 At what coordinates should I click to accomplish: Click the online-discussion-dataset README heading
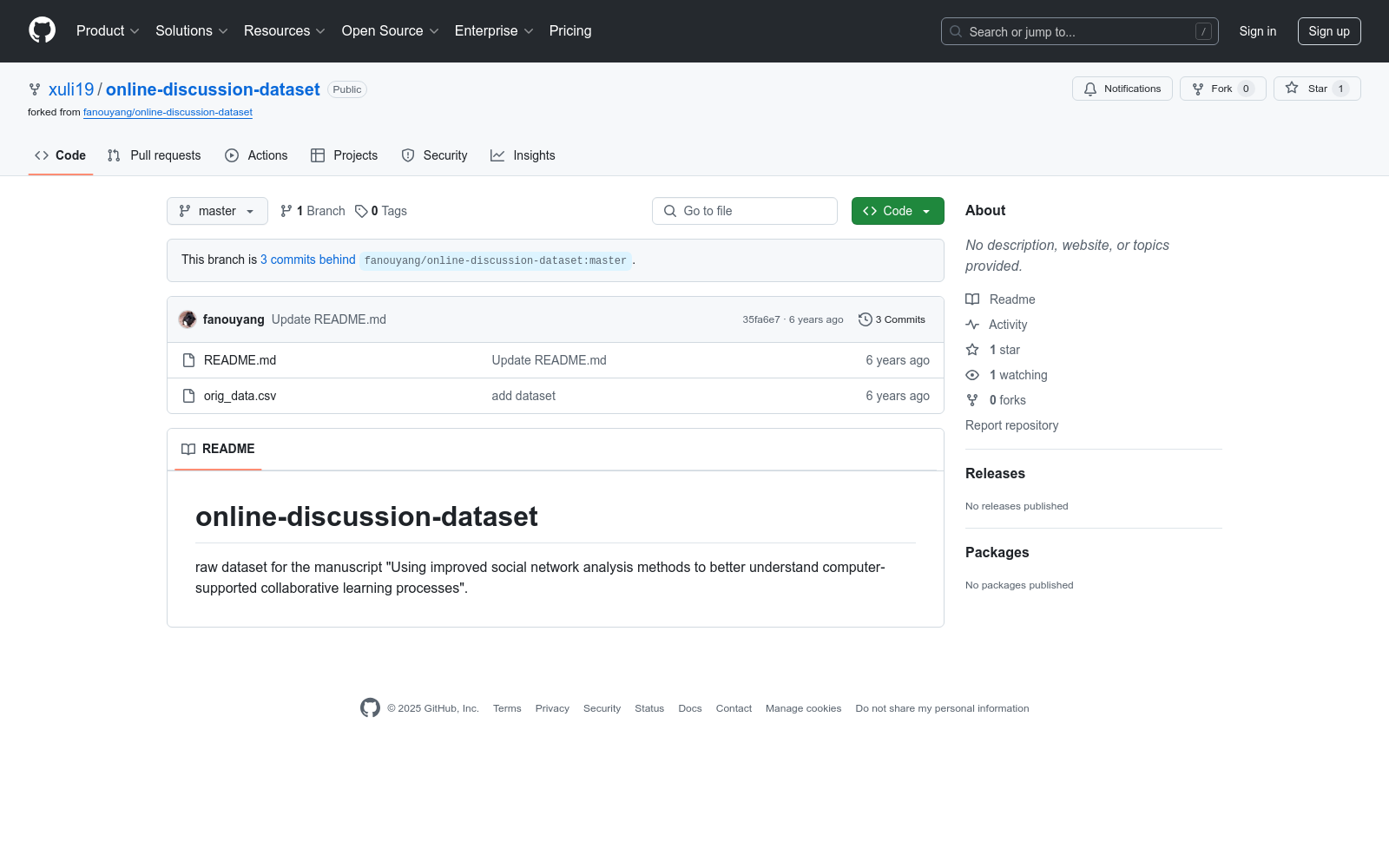coord(366,516)
